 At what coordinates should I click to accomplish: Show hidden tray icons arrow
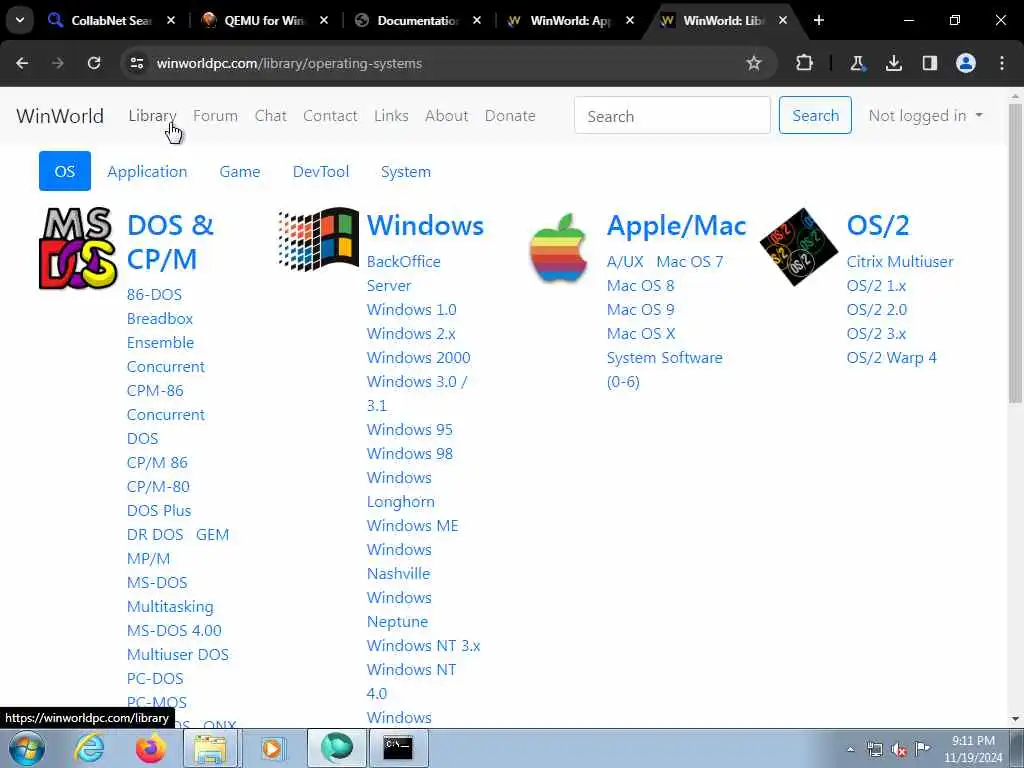tap(850, 750)
